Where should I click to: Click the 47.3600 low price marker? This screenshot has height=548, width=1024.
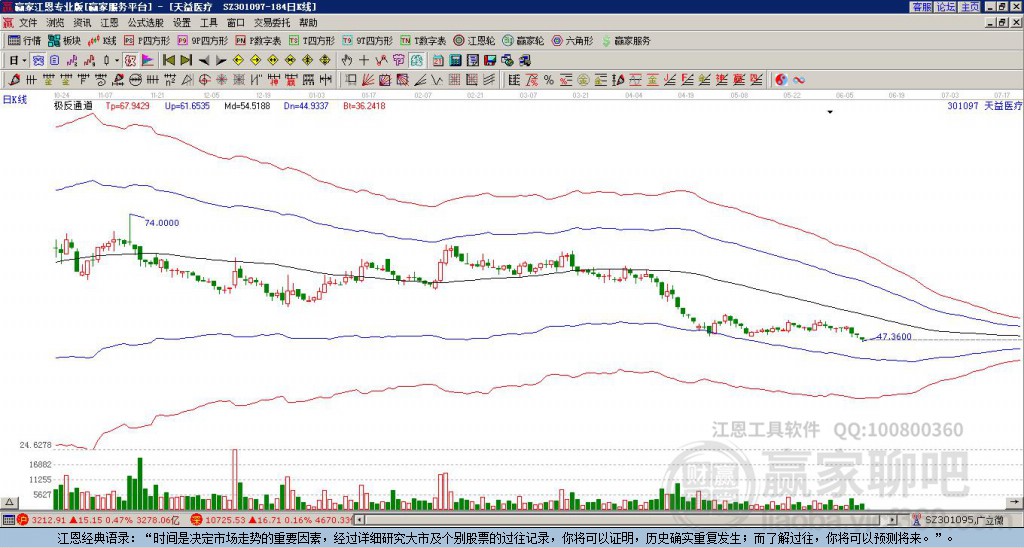pos(894,336)
